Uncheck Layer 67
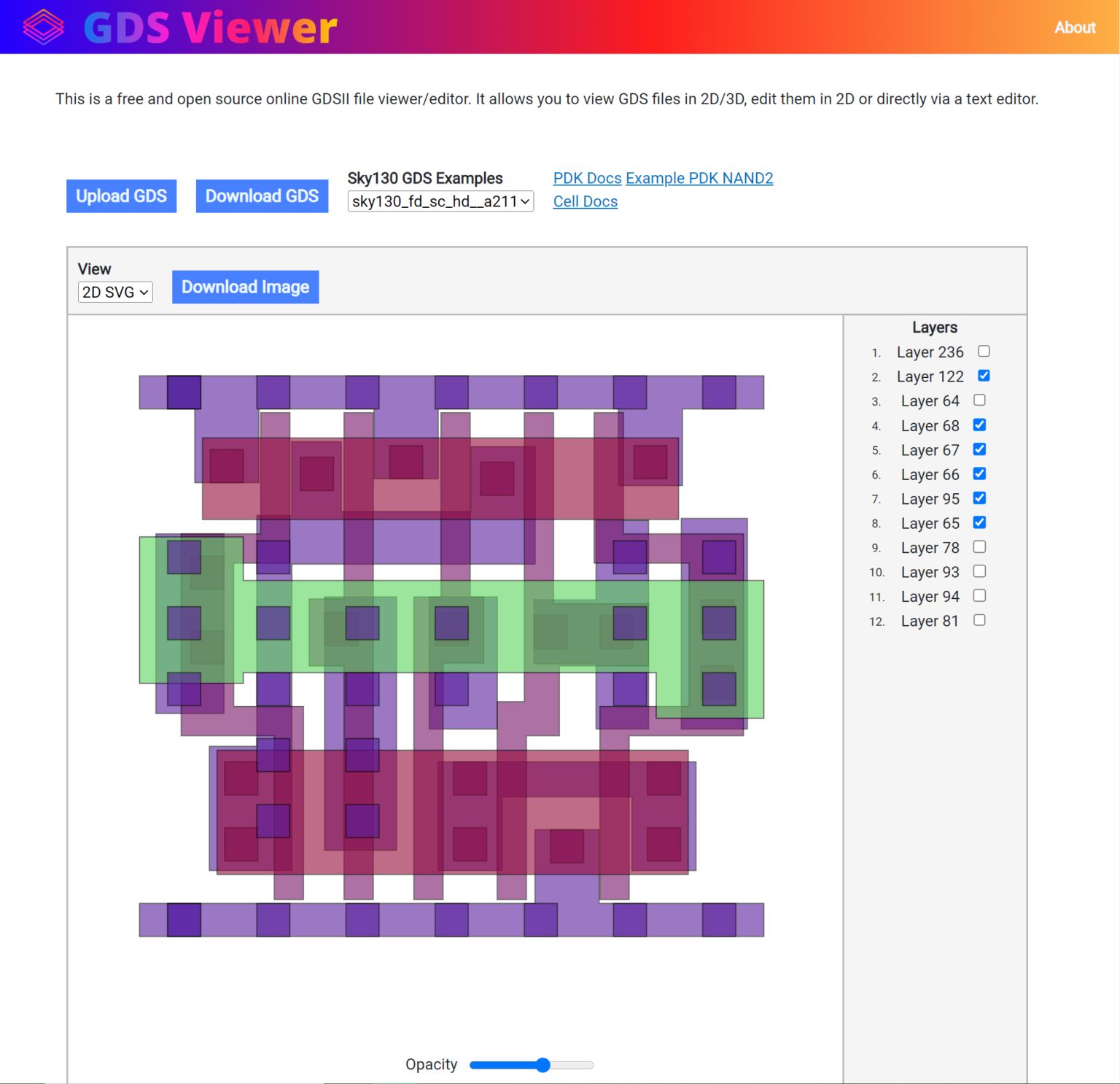 979,449
